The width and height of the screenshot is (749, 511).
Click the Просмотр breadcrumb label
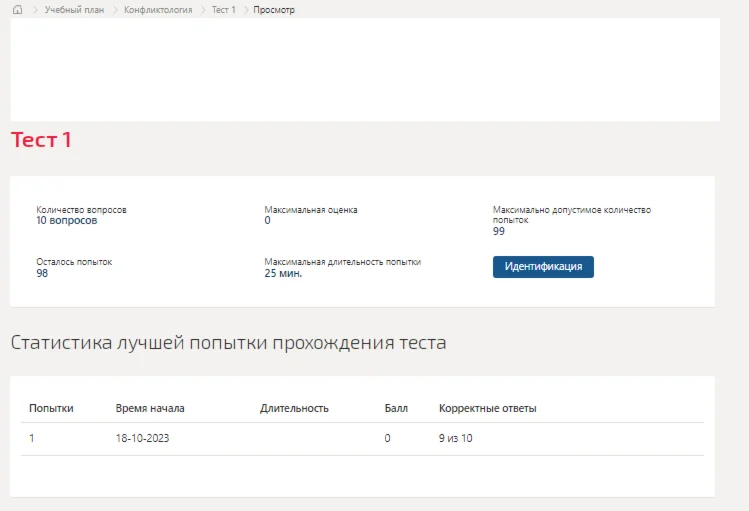[x=274, y=9]
